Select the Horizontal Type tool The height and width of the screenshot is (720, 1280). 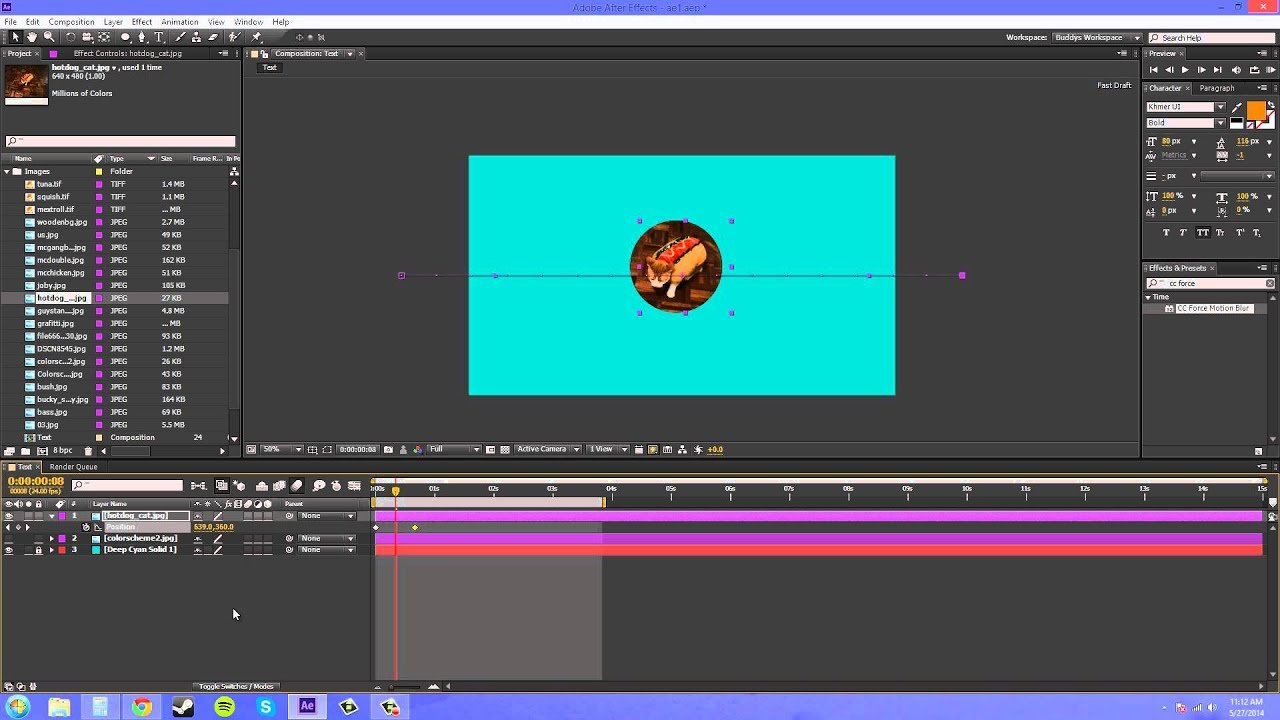(x=159, y=36)
